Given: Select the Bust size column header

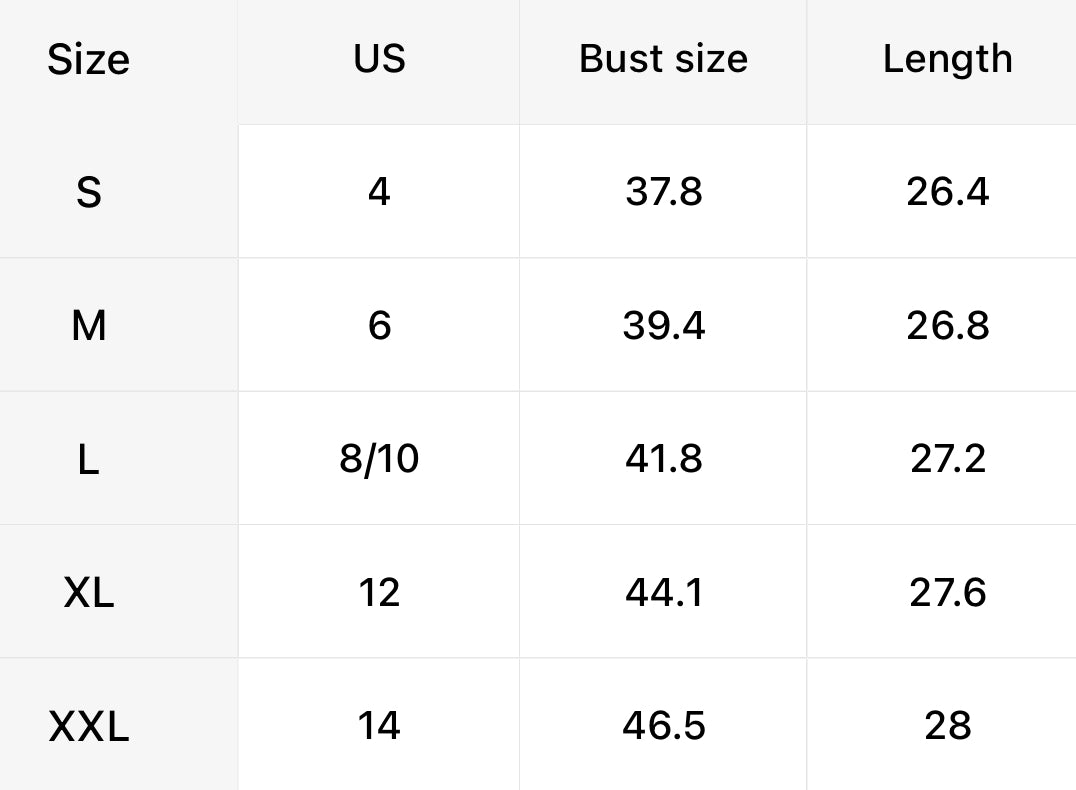Looking at the screenshot, I should point(663,59).
